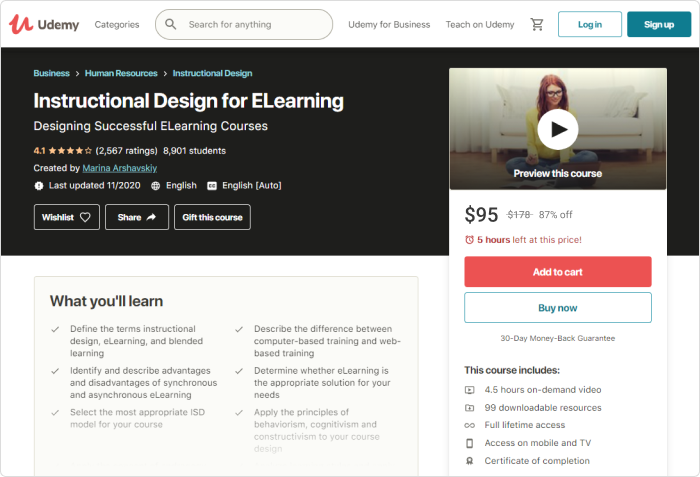700x477 pixels.
Task: Go to Business breadcrumb
Action: 51,73
